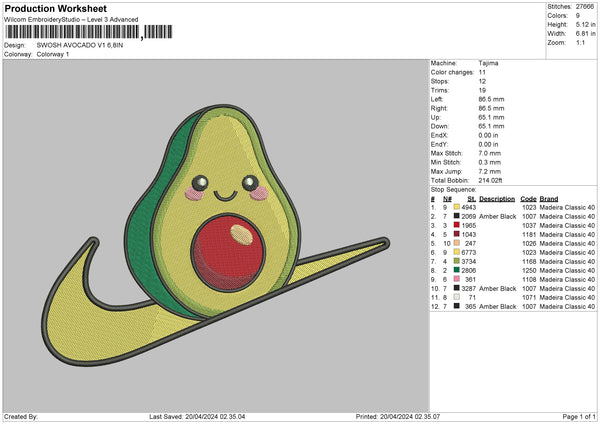Click the Height value '5.12 in'

(x=585, y=24)
